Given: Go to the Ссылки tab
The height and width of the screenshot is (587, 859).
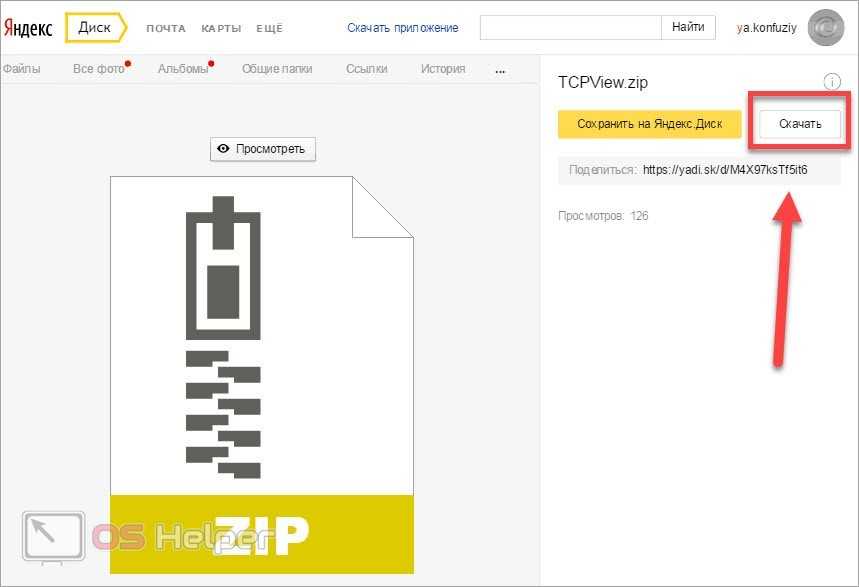Looking at the screenshot, I should click(x=366, y=69).
